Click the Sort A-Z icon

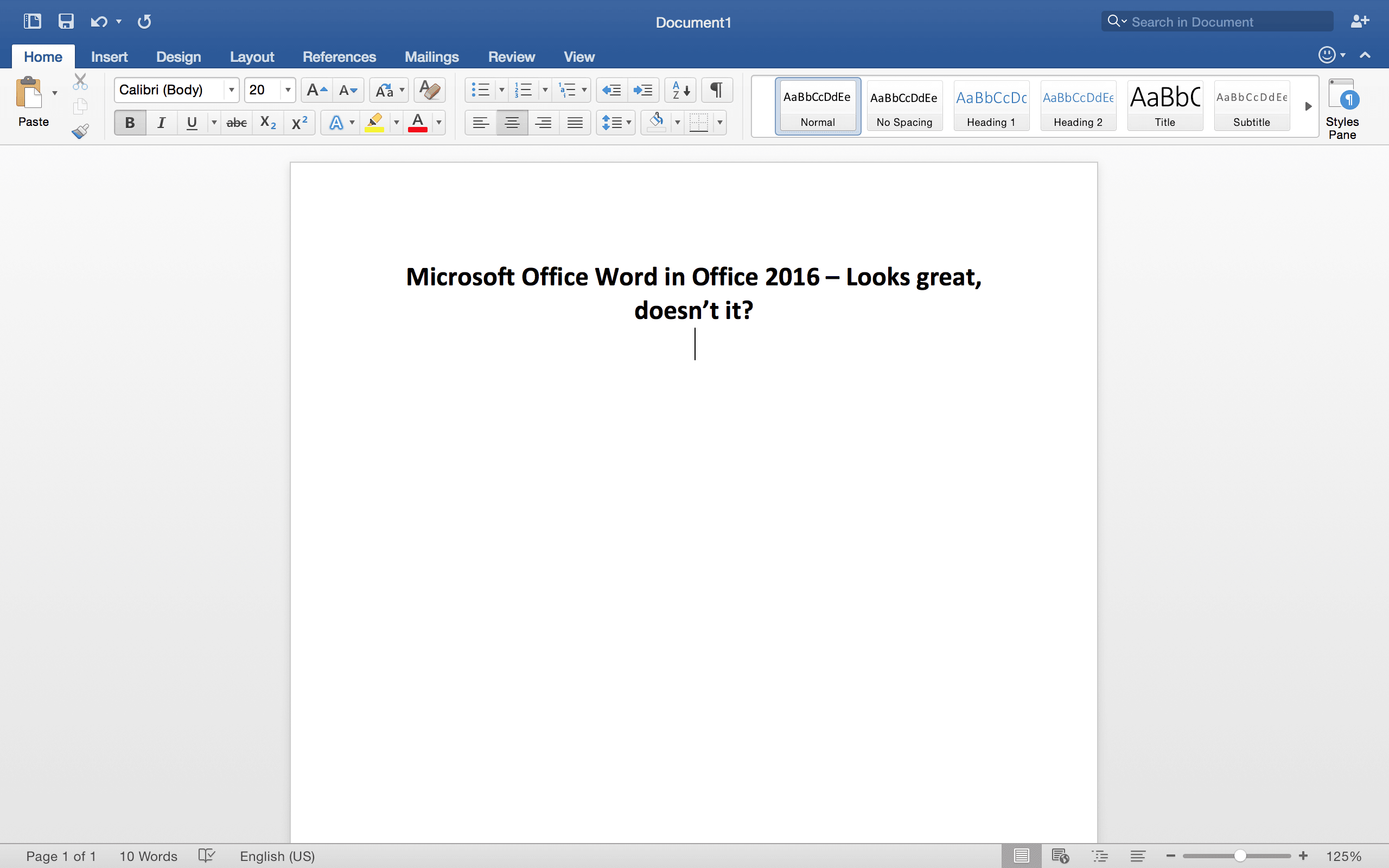(x=680, y=90)
